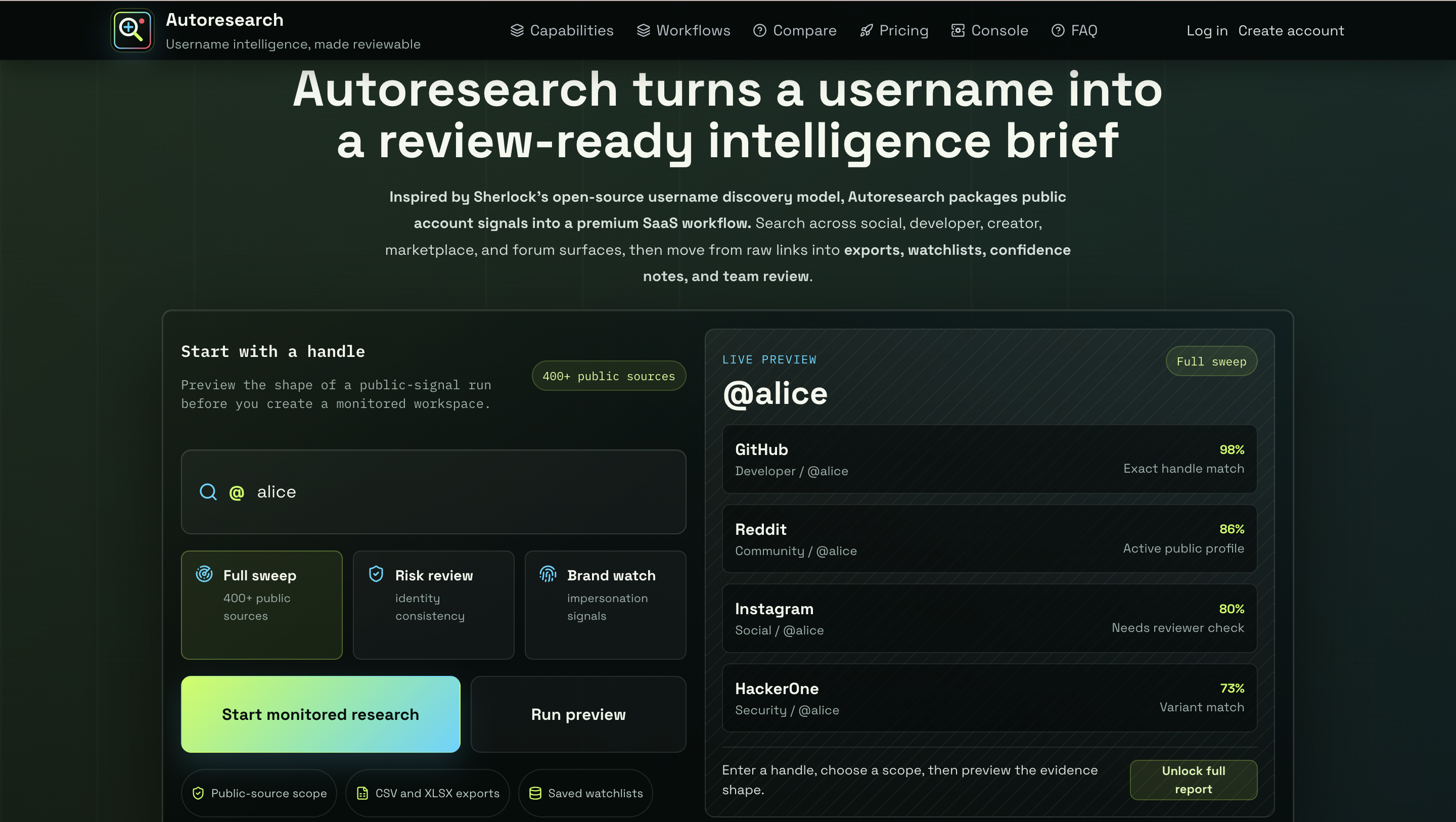This screenshot has height=822, width=1456.
Task: Open the Reddit result row
Action: coord(989,539)
